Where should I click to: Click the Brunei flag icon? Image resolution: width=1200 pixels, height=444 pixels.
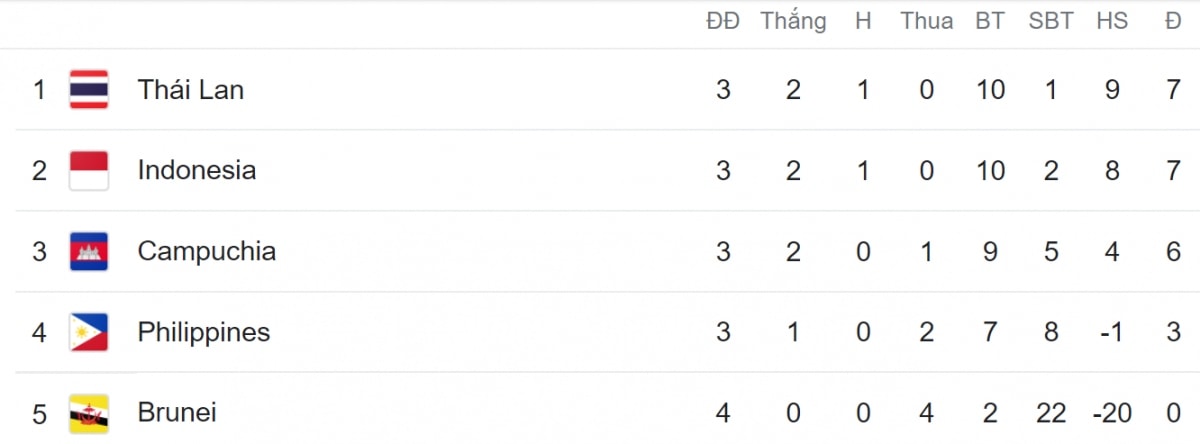(x=89, y=412)
